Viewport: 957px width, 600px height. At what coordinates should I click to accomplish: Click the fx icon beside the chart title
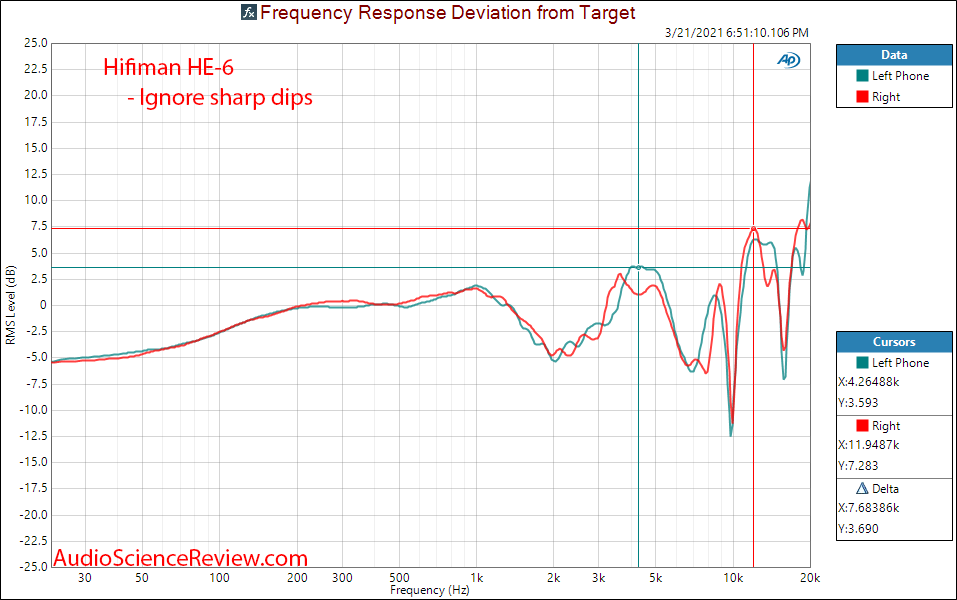(248, 12)
